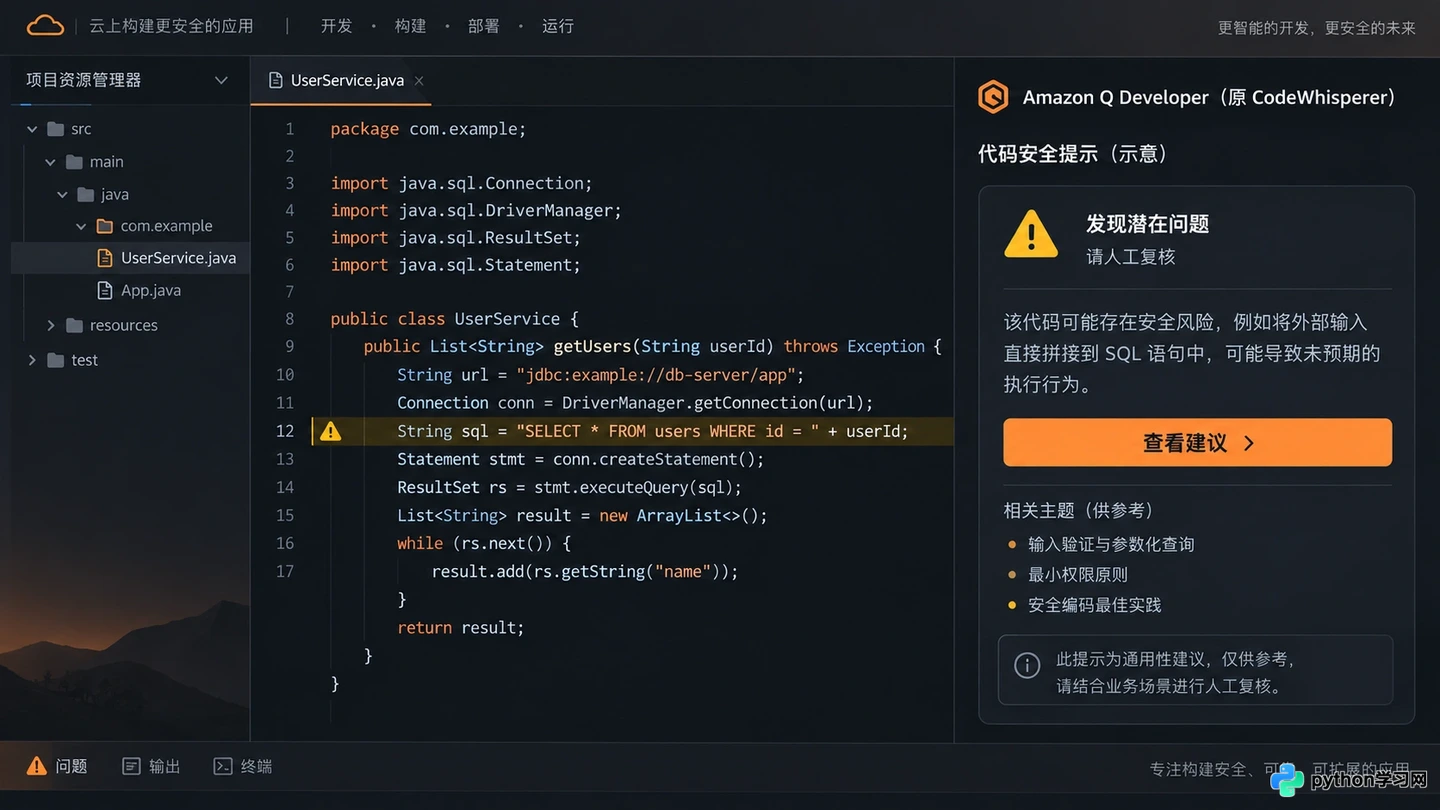Click the orange cloud logo icon
This screenshot has height=810, width=1440.
[45, 26]
